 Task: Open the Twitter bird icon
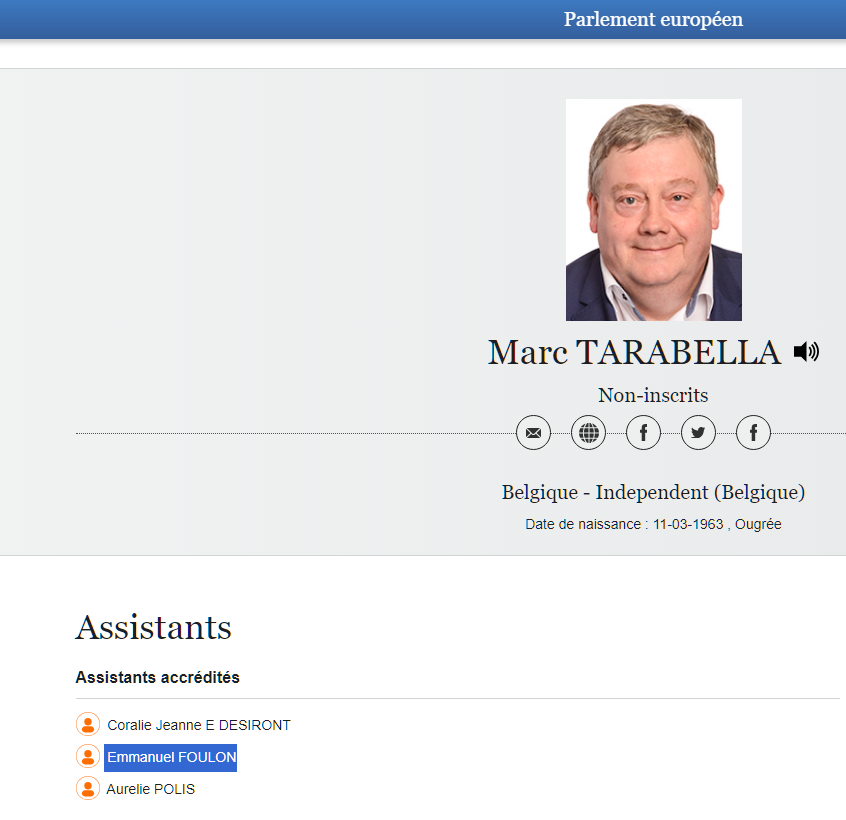[x=698, y=433]
